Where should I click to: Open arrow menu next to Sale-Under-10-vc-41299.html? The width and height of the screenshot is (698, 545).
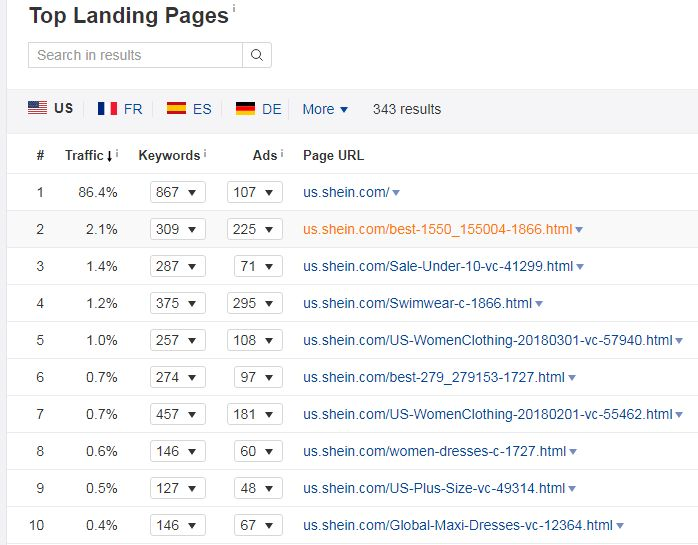pos(580,267)
